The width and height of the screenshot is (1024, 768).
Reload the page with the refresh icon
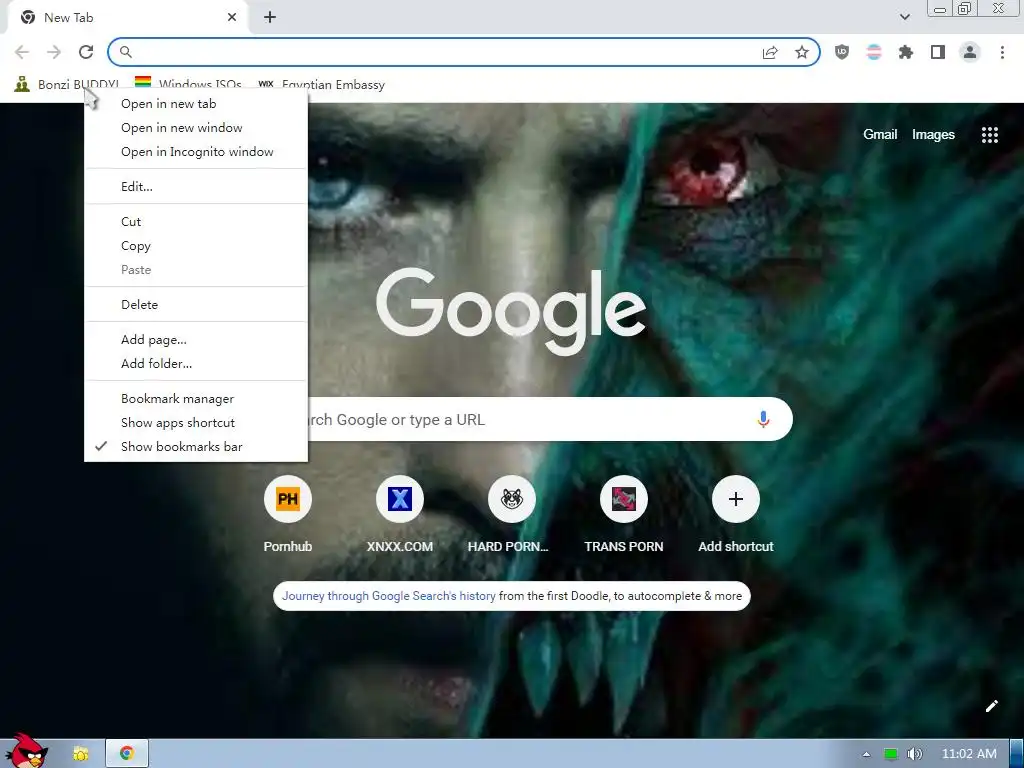tap(86, 52)
